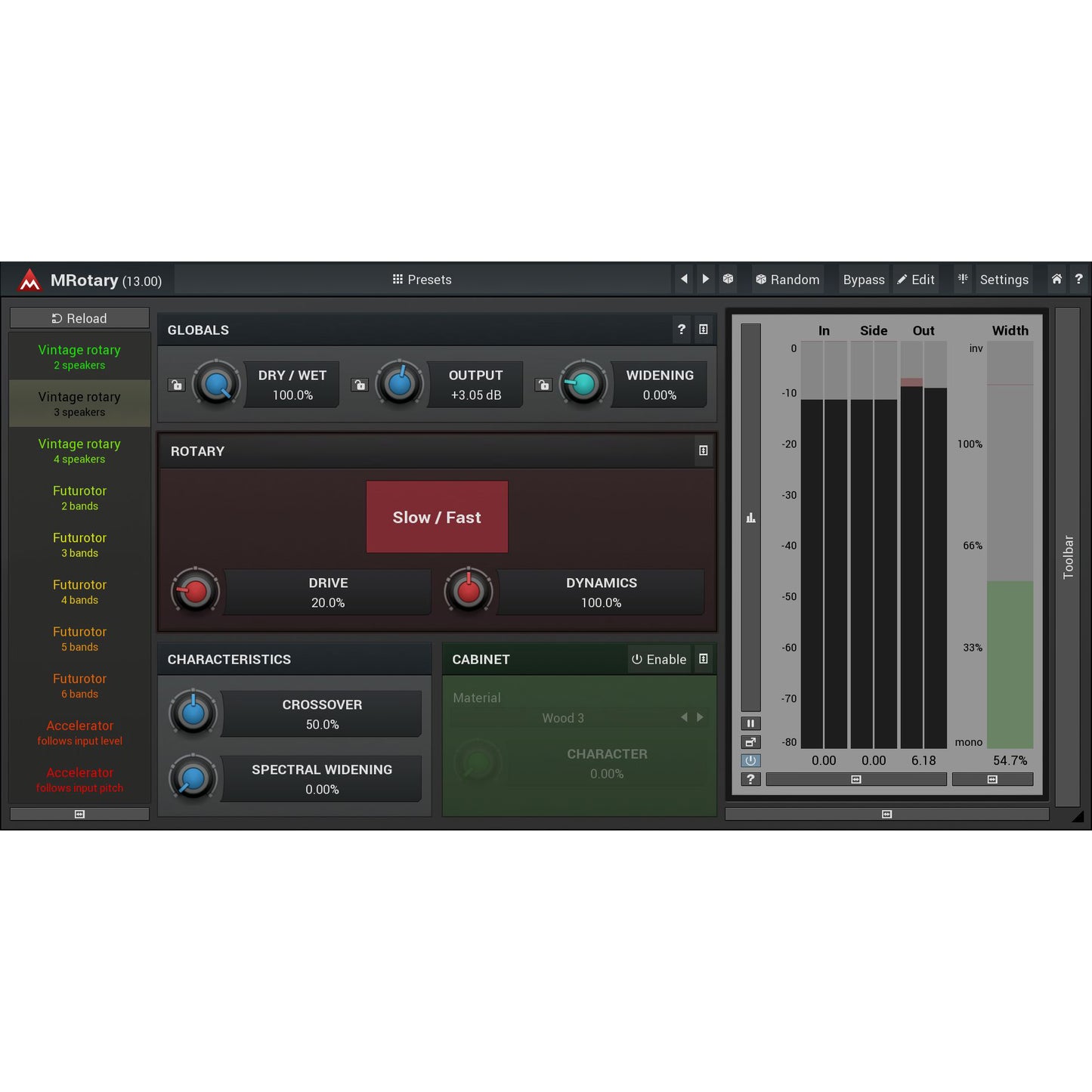Click the next arrow beside Wood 3 material

tap(700, 717)
